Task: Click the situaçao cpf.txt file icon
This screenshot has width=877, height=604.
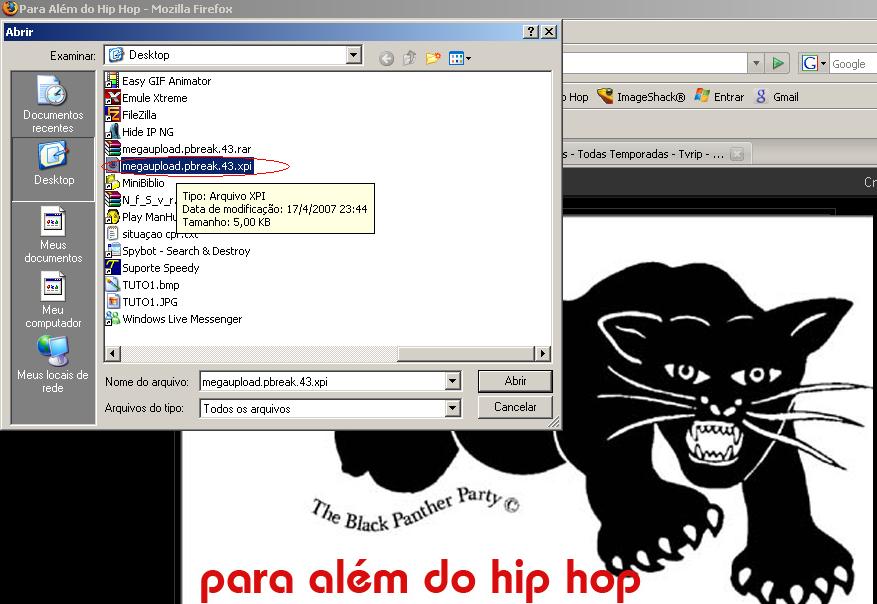Action: tap(112, 234)
